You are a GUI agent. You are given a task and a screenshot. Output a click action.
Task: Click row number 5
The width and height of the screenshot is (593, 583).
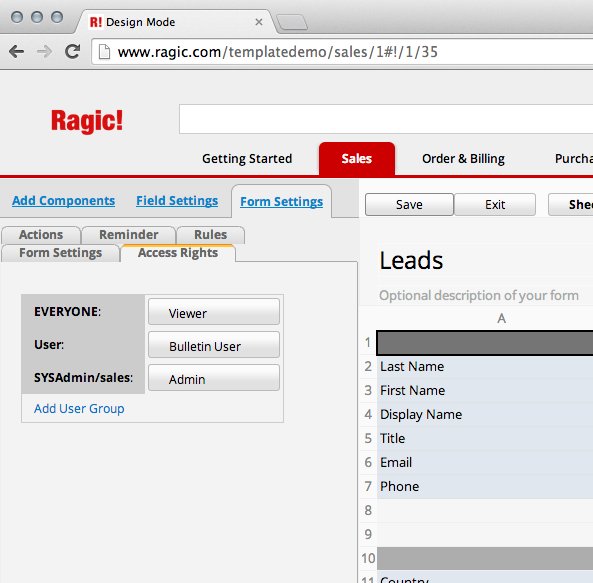coord(368,439)
